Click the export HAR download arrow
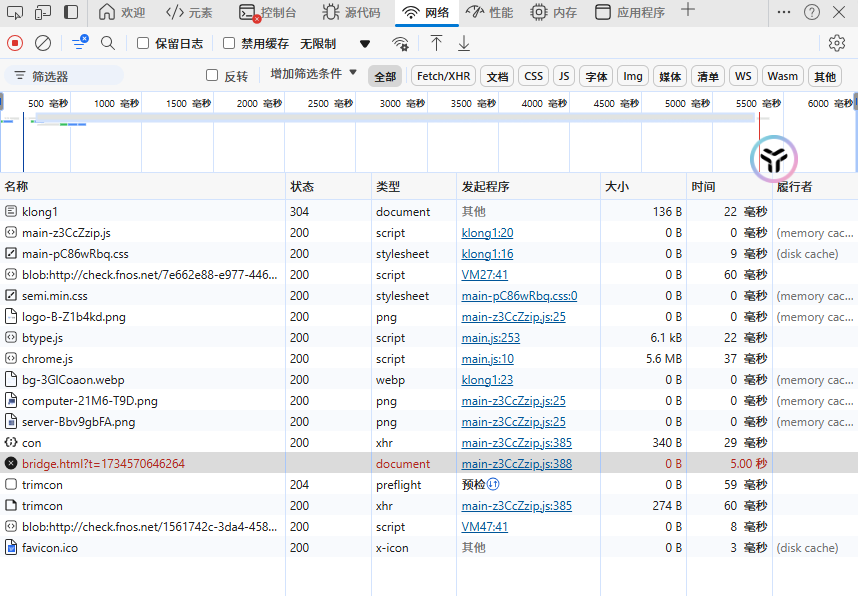 click(x=464, y=43)
